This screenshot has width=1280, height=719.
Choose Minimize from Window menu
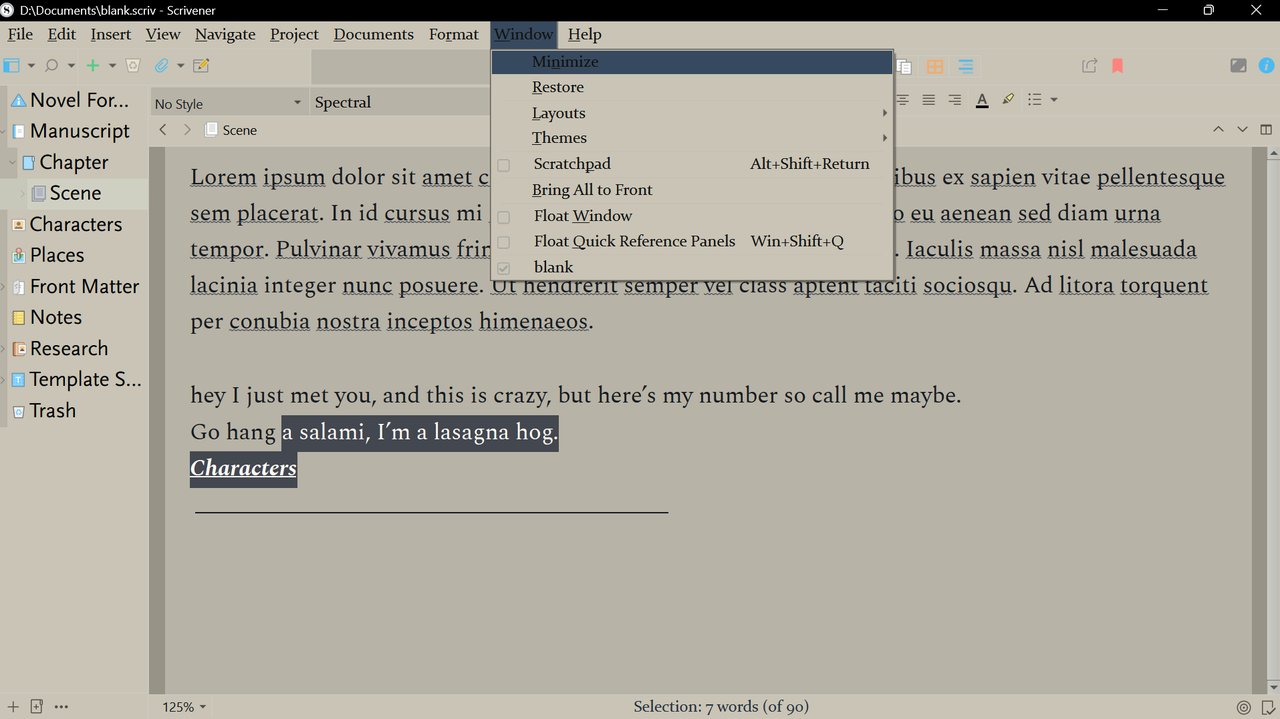[x=691, y=62]
